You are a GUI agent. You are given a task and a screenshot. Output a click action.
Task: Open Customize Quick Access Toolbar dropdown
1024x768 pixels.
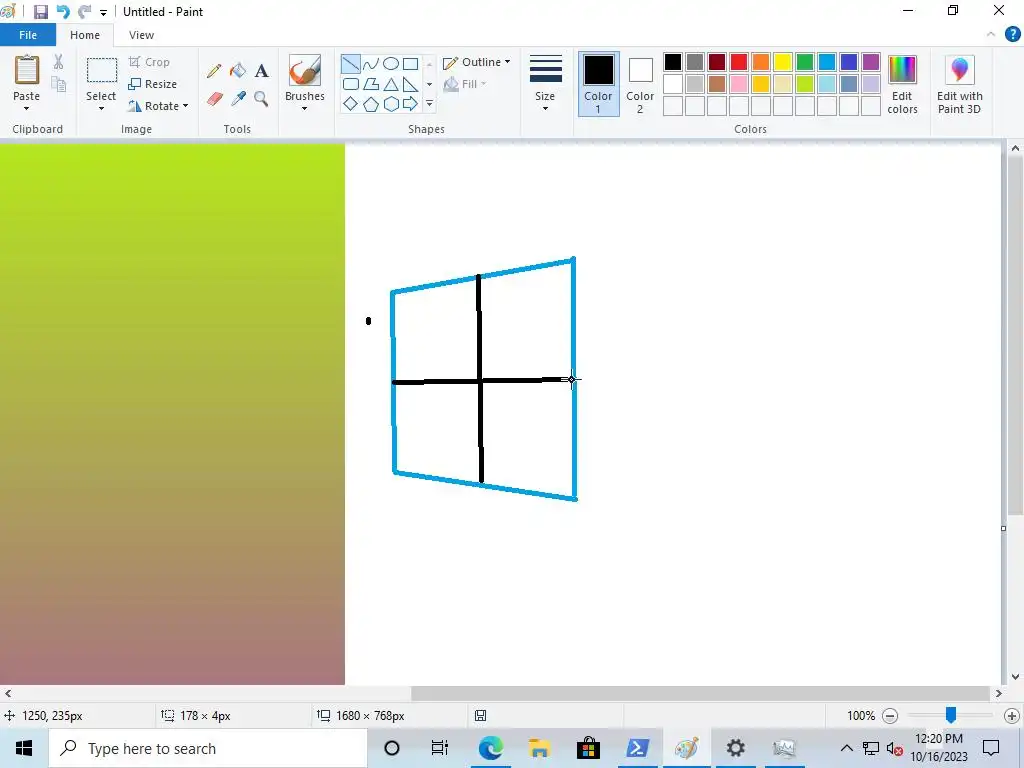pyautogui.click(x=103, y=12)
